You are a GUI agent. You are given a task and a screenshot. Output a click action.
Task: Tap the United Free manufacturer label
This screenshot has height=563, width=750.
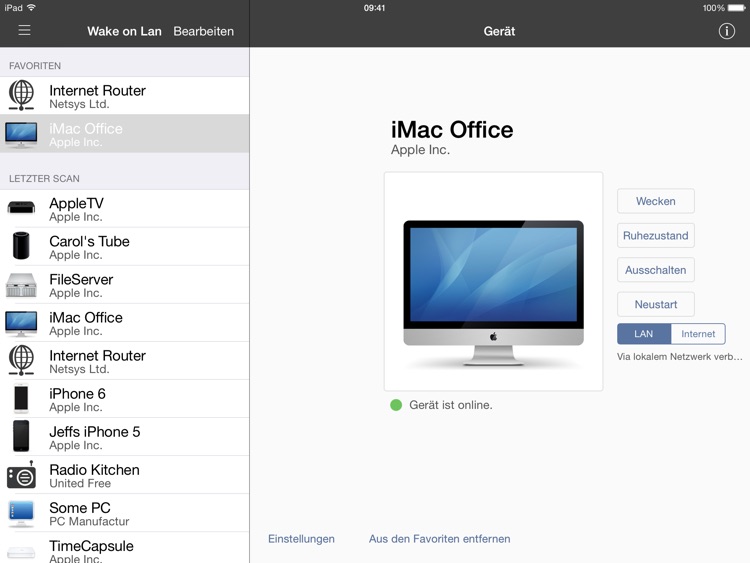[x=80, y=483]
